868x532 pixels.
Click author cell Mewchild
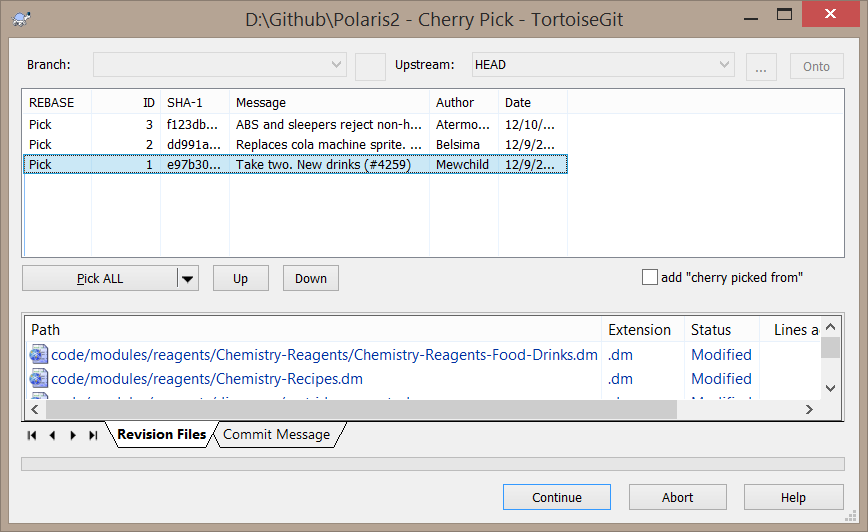(x=462, y=164)
